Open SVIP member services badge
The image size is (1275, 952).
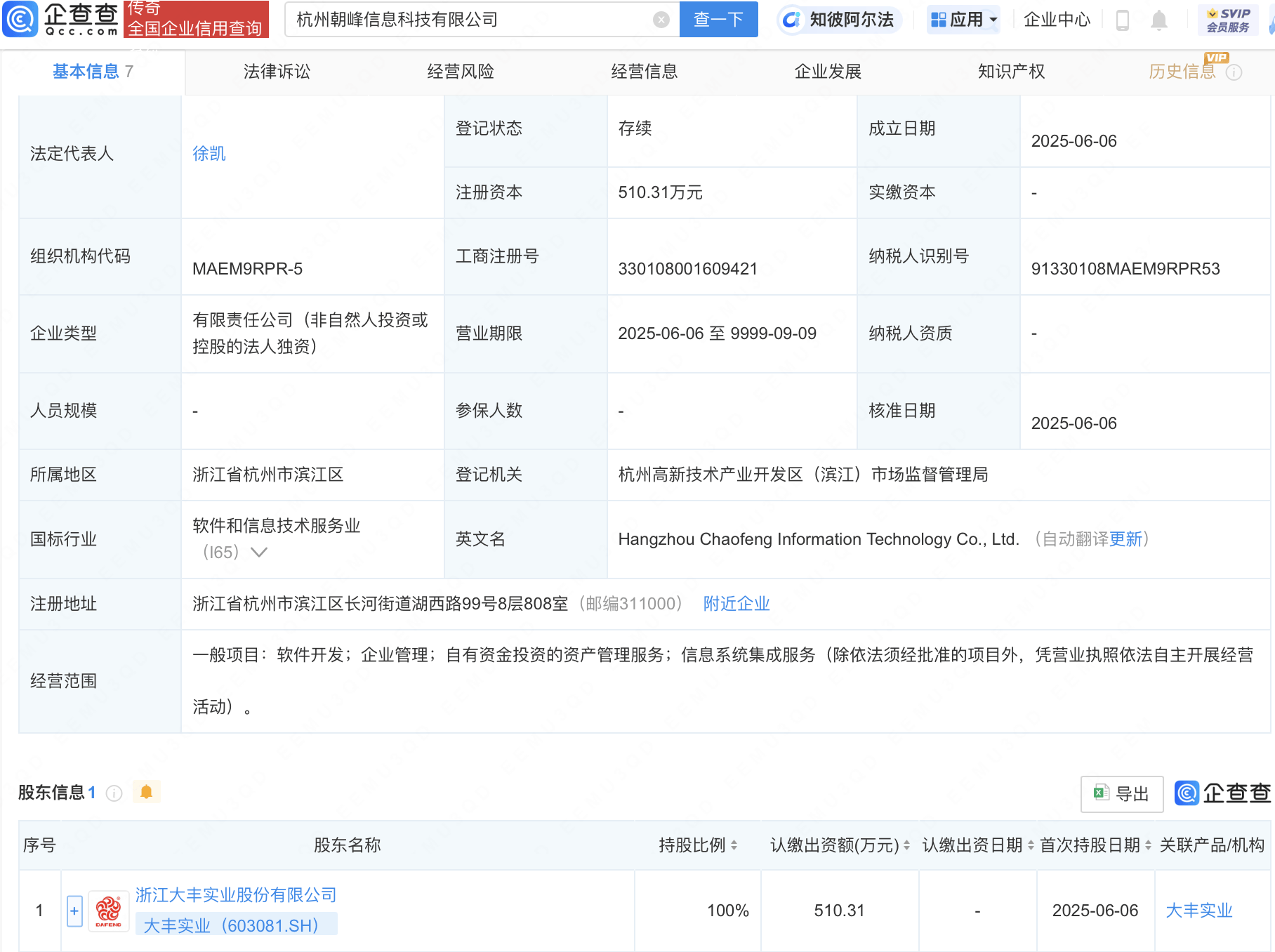(1228, 20)
